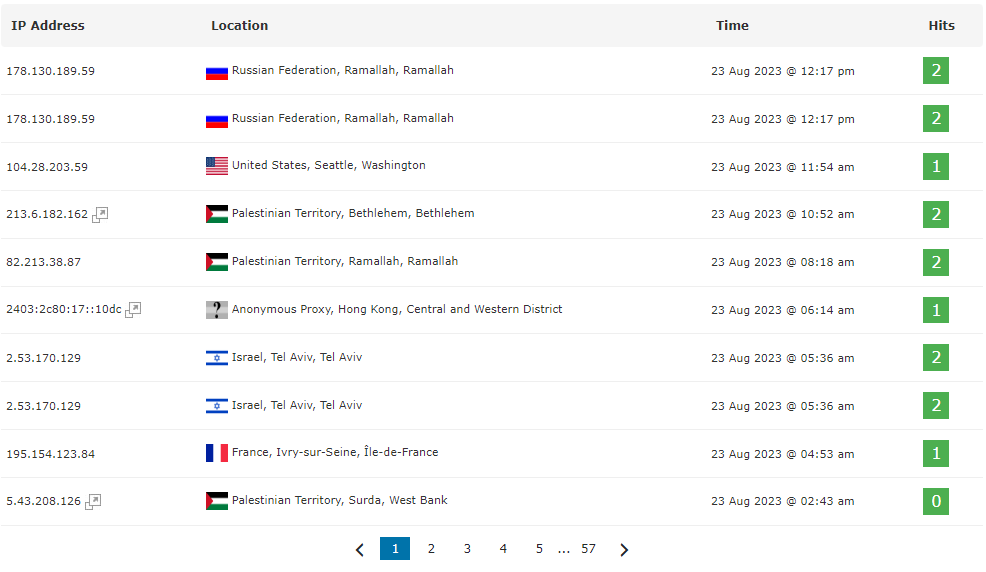Select page 5 in pagination
Viewport: 986px width, 572px height.
539,549
